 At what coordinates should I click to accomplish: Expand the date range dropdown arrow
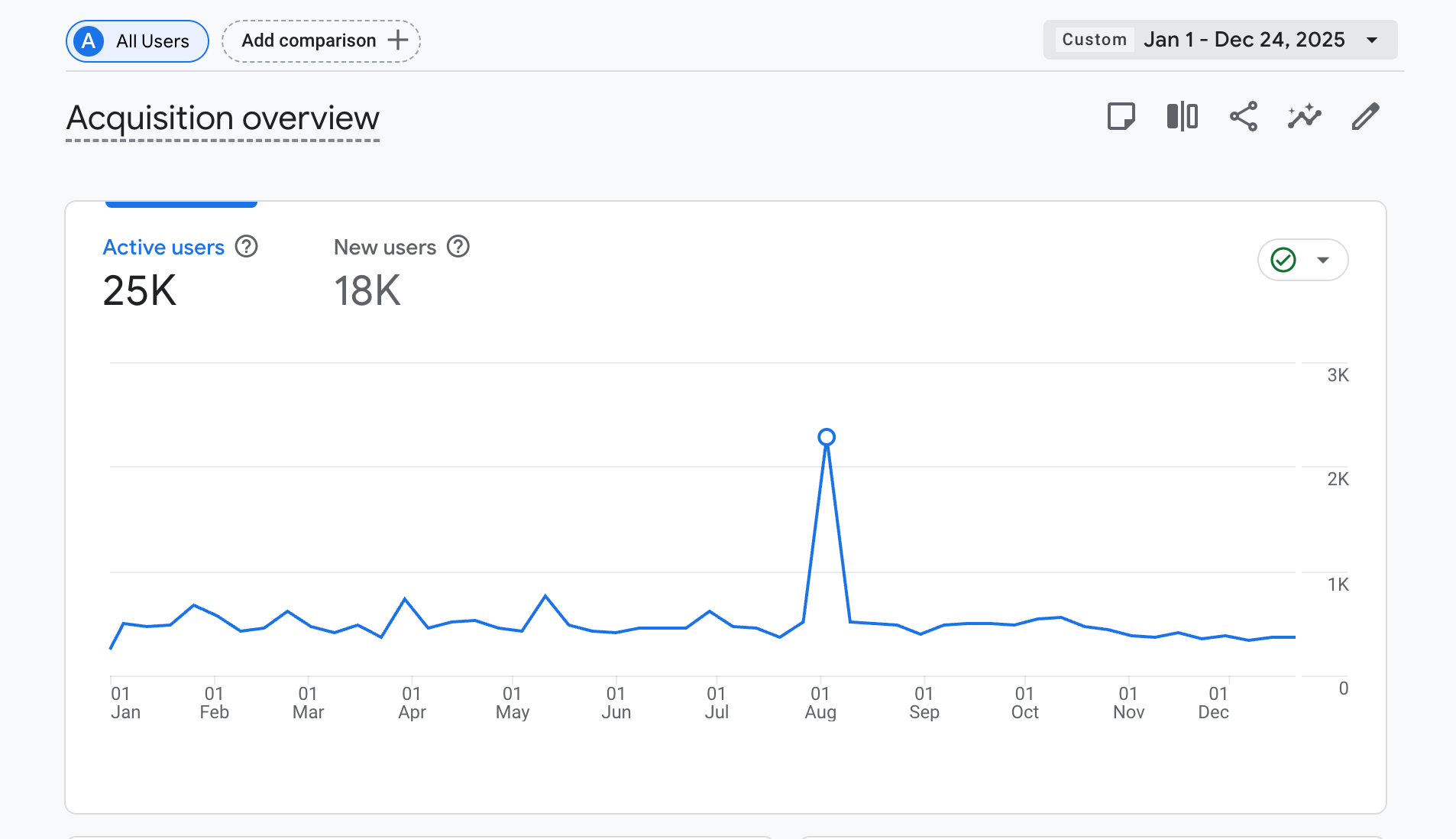tap(1372, 40)
